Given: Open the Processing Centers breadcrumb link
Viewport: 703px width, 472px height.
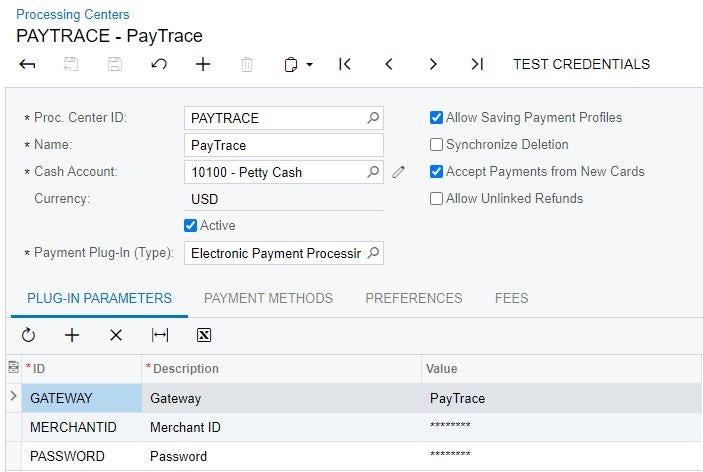Looking at the screenshot, I should coord(73,14).
